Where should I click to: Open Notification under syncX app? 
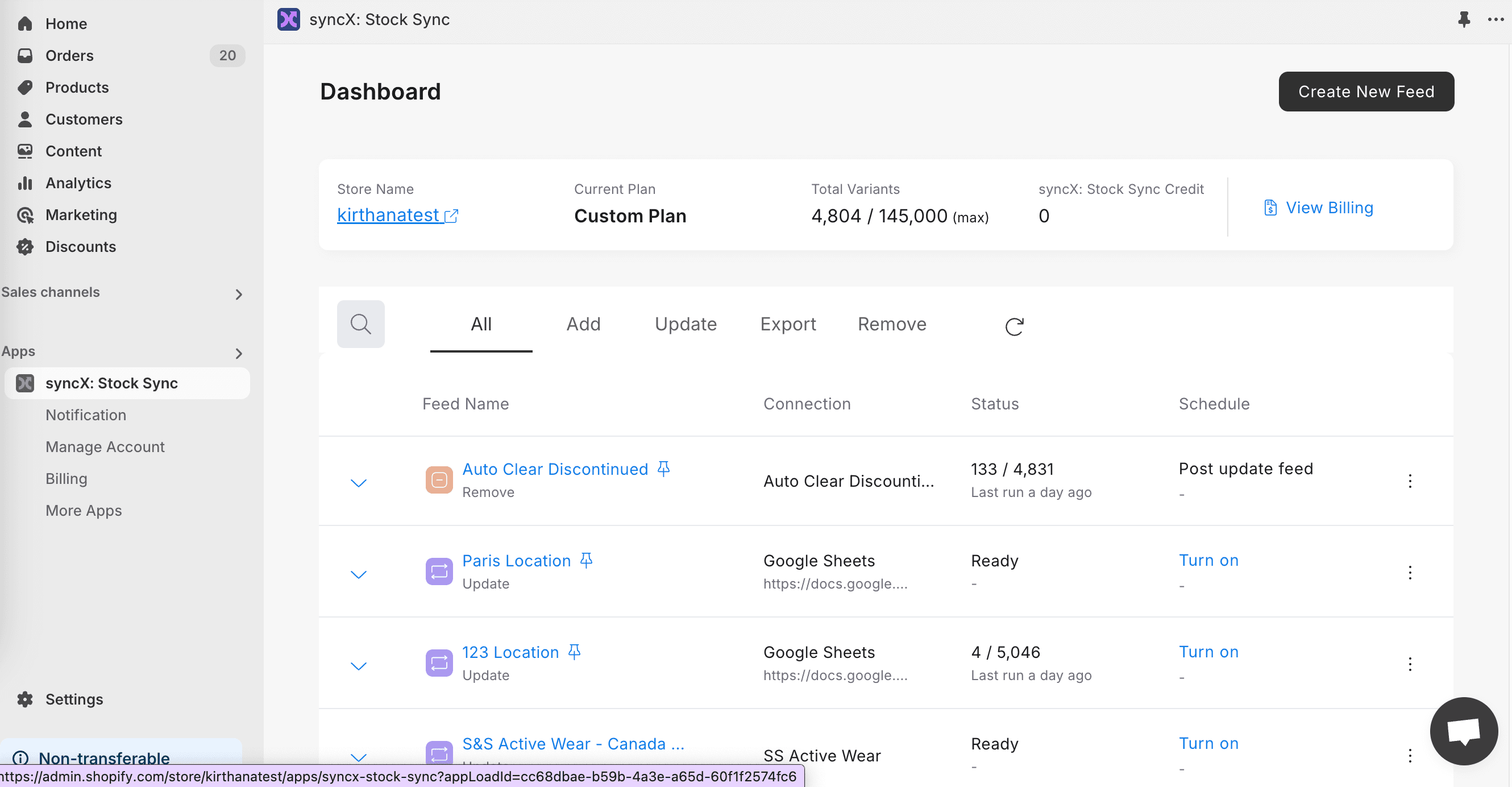86,415
